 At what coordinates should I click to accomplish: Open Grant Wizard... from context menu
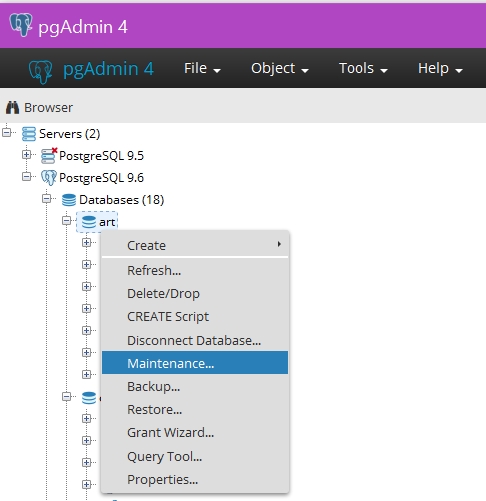[195, 433]
